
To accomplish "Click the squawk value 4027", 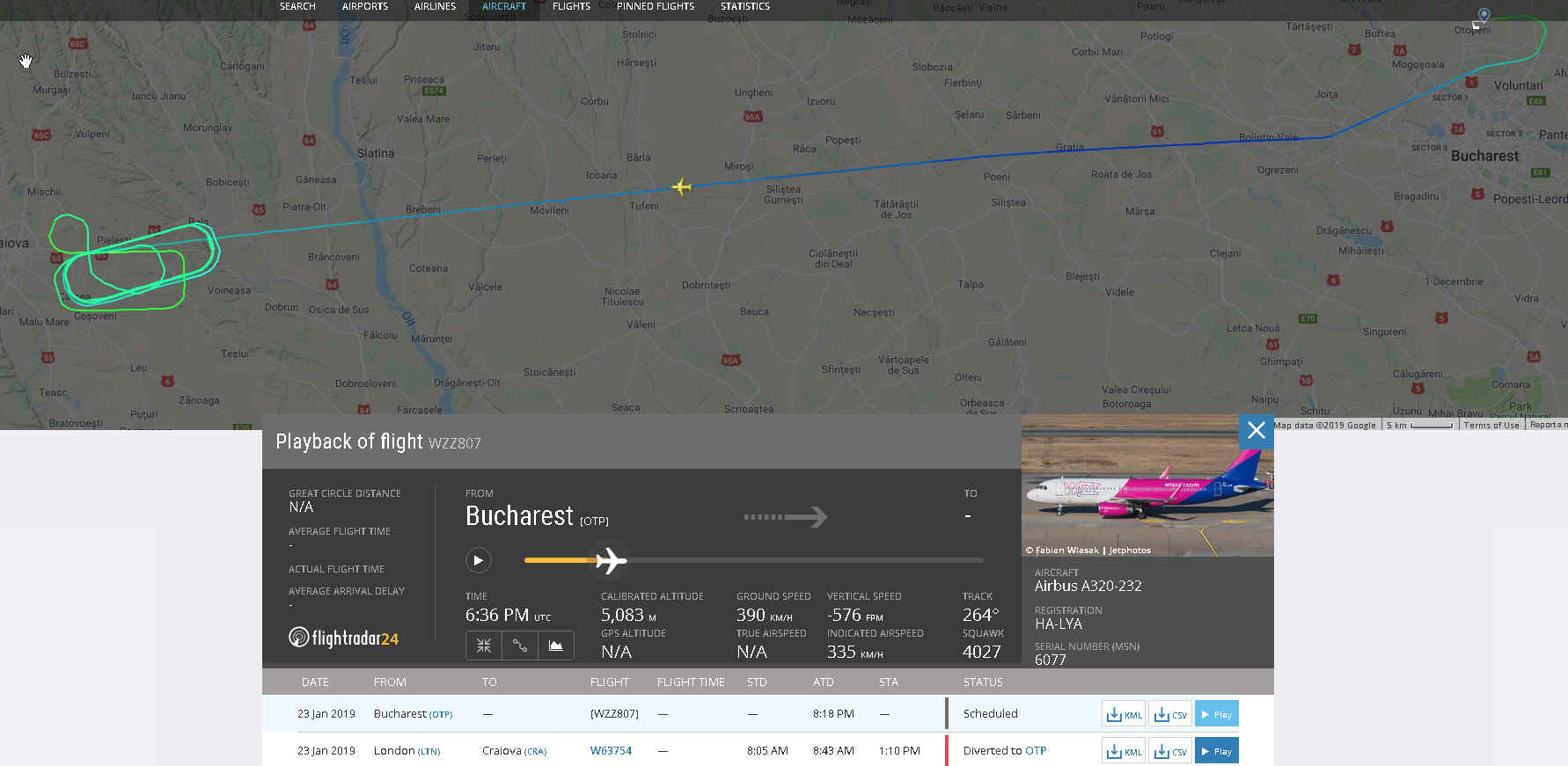I will click(981, 652).
